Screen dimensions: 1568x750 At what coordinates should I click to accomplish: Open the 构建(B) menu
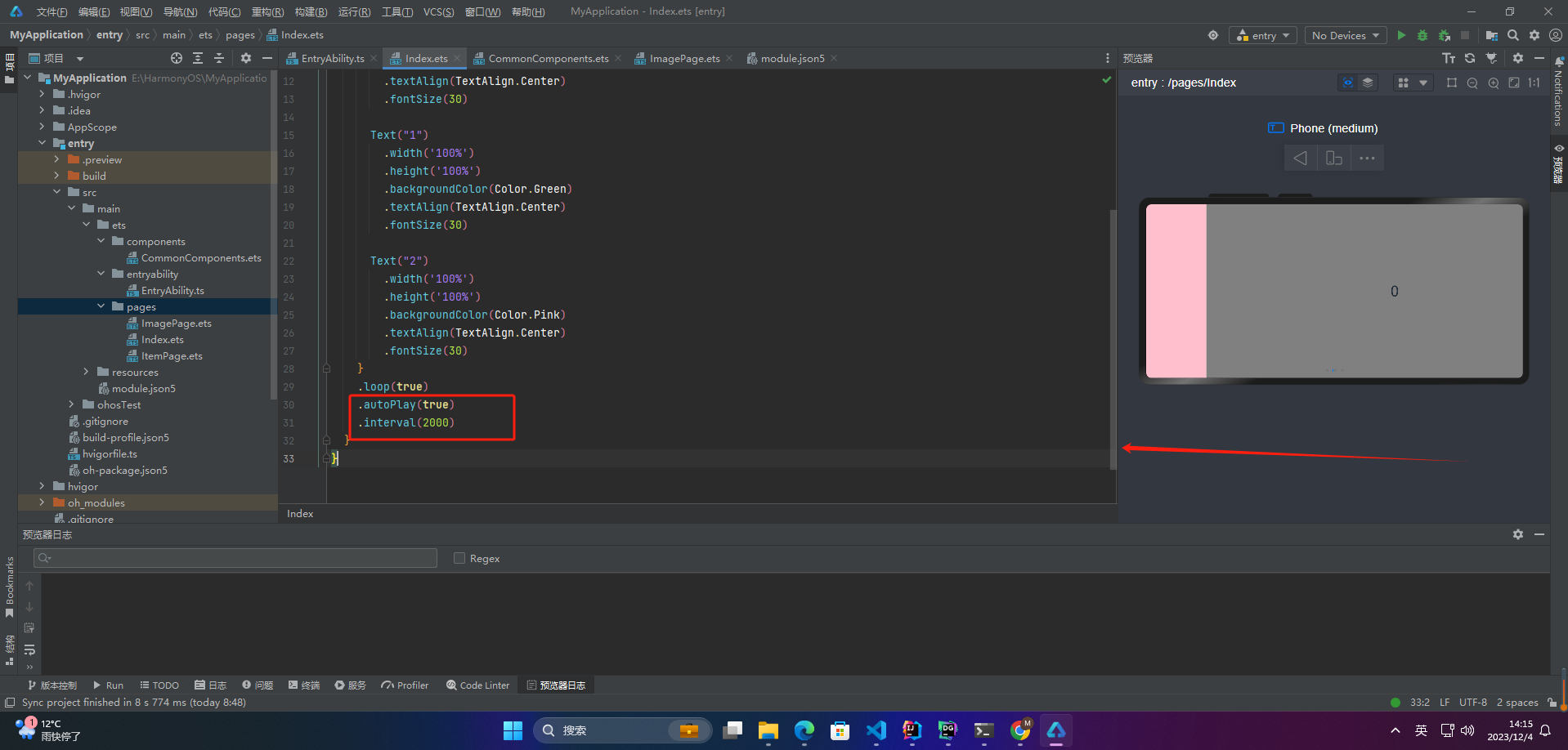tap(311, 11)
